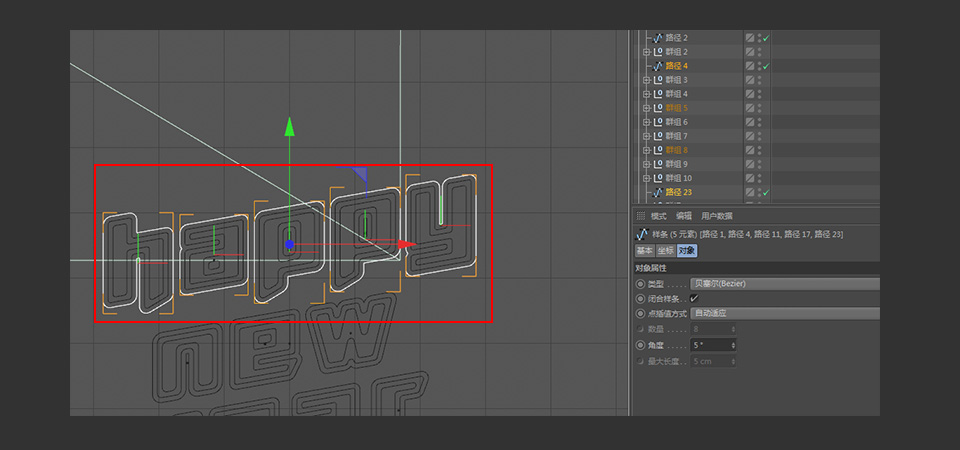
Task: Click the null object icon of 群组 2
Action: (x=658, y=52)
